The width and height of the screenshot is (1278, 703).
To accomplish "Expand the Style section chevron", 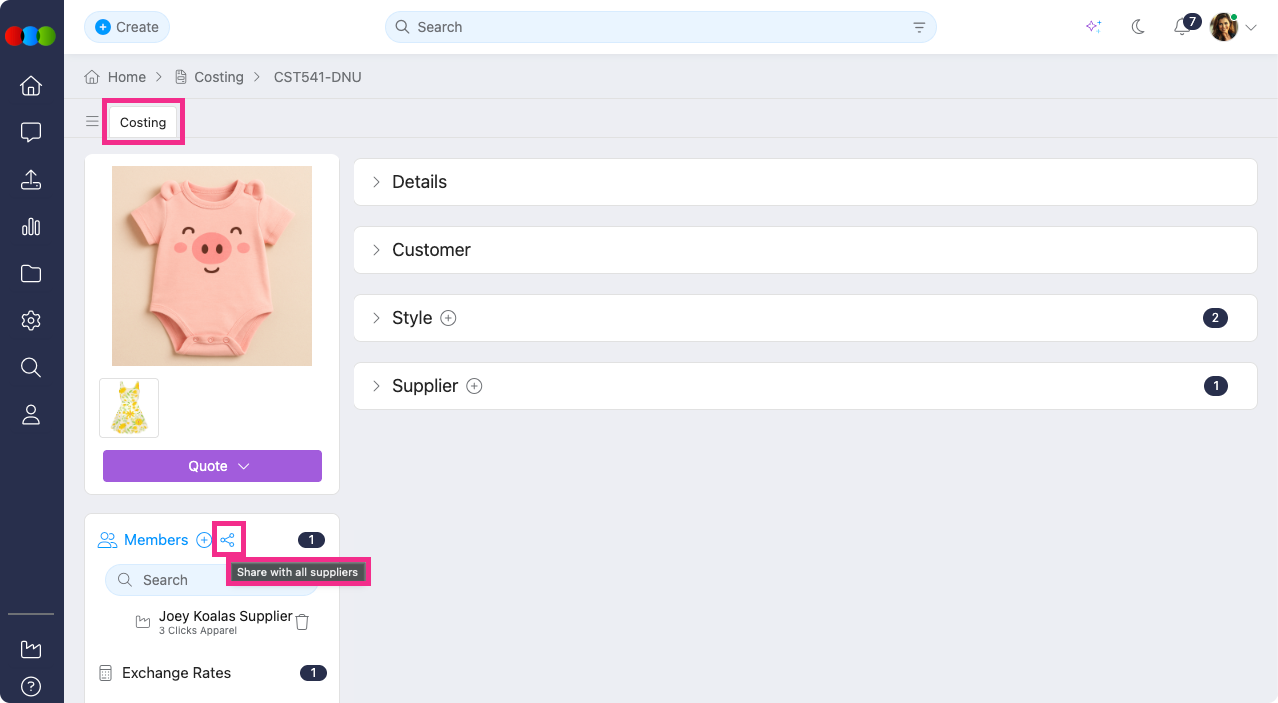I will (376, 318).
